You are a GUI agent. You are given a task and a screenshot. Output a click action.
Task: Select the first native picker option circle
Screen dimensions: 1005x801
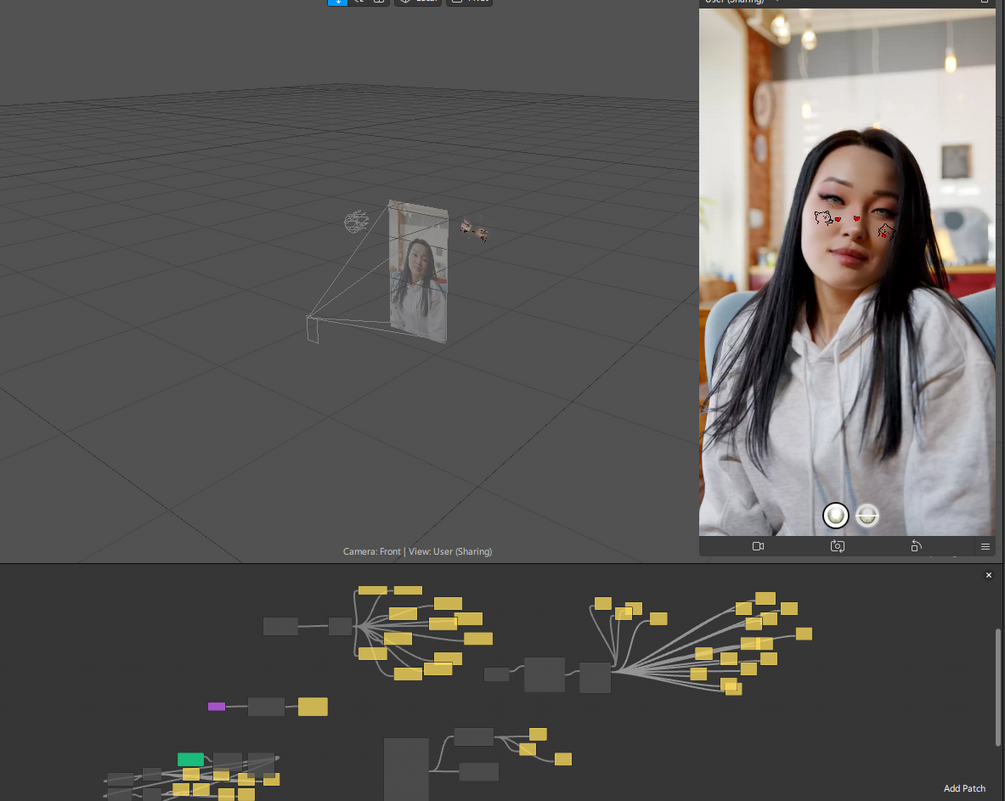tap(835, 516)
